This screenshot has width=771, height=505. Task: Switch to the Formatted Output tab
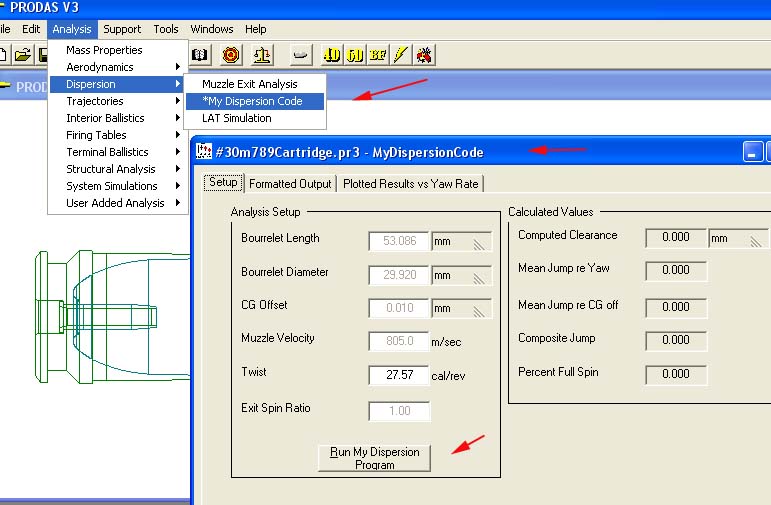pos(290,184)
